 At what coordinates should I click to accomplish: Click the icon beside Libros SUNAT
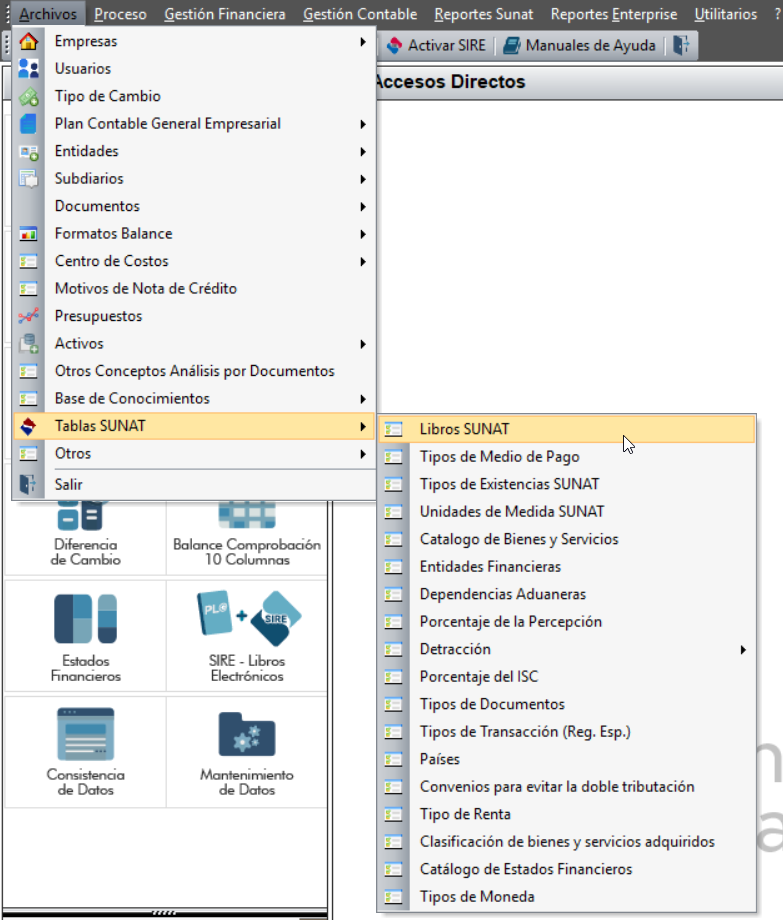[394, 429]
